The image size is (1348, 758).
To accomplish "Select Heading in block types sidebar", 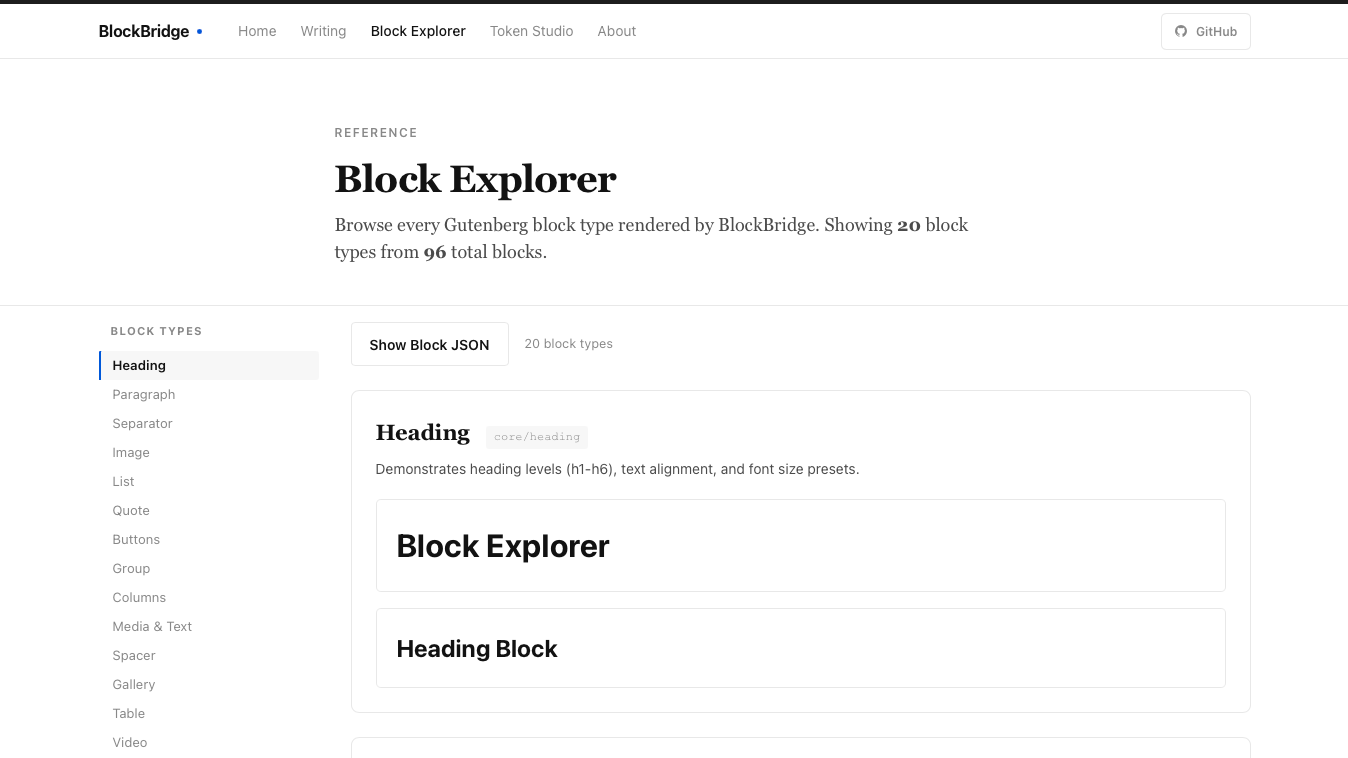I will pos(139,365).
